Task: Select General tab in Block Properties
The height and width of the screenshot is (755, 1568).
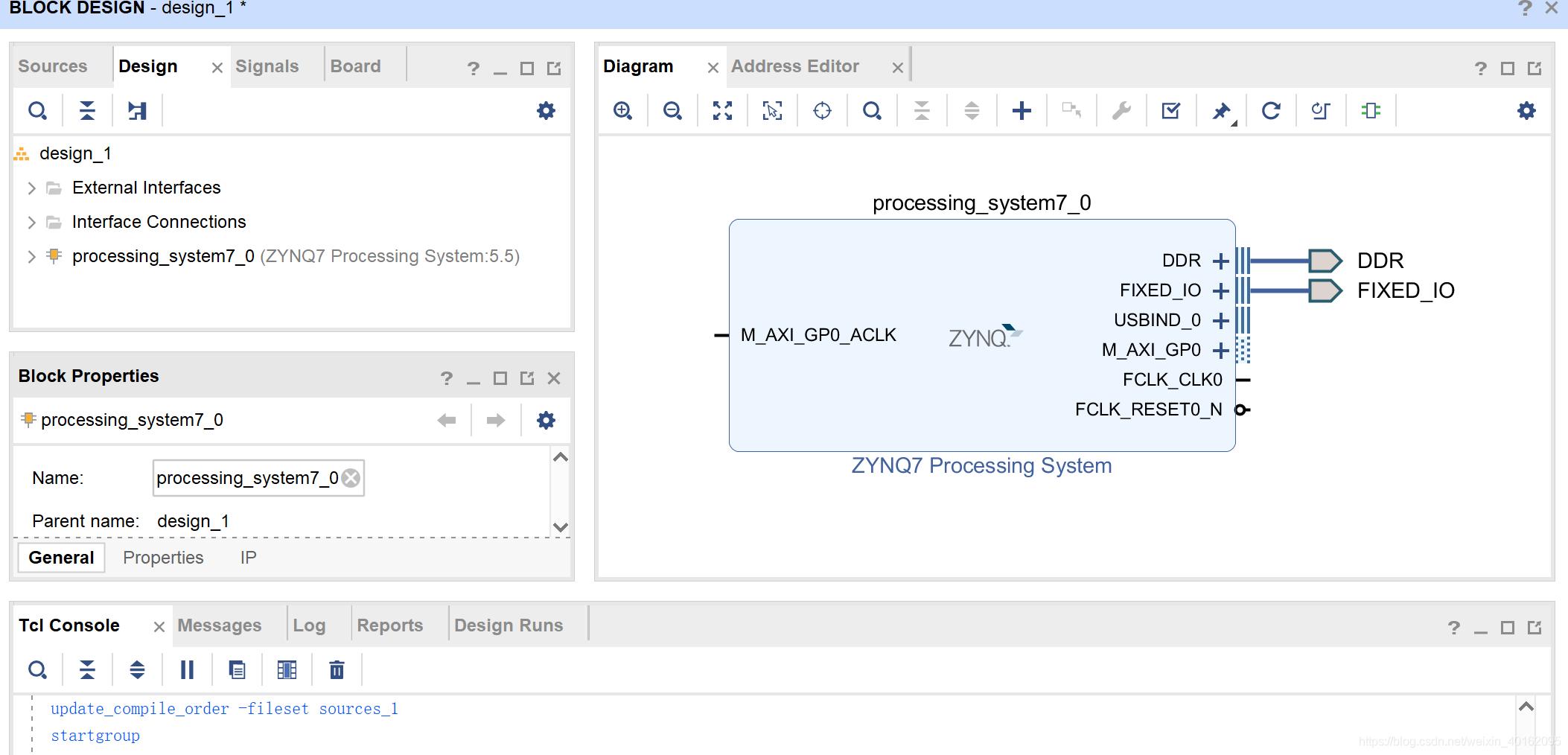Action: [61, 558]
